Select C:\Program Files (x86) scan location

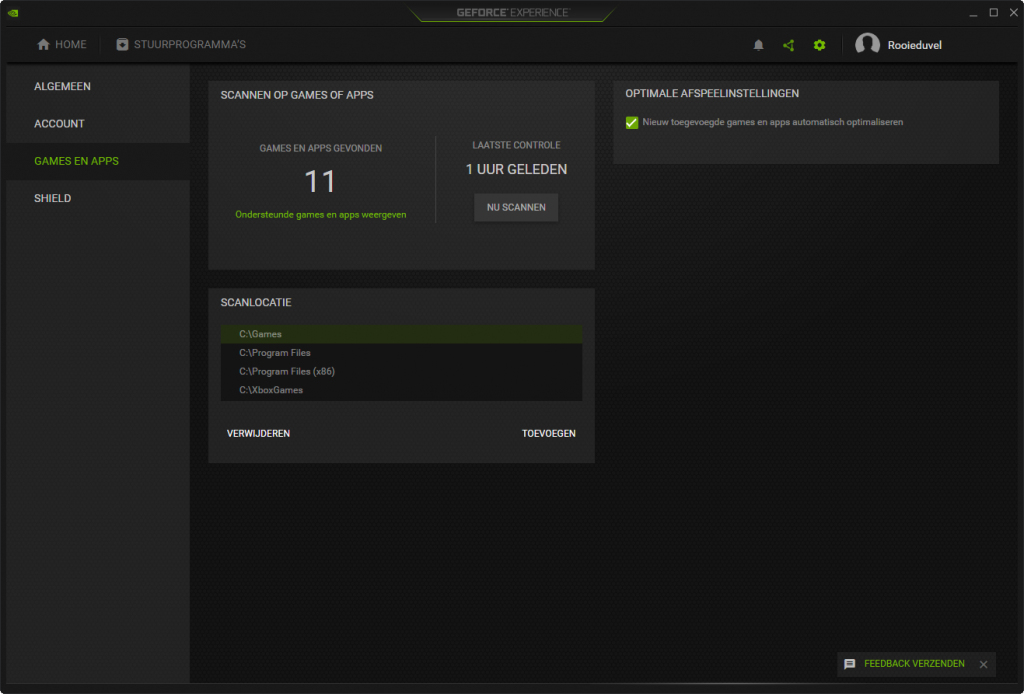click(401, 371)
